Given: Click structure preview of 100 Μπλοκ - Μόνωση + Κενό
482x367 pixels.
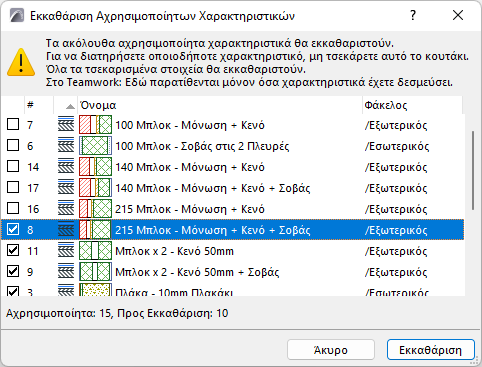Looking at the screenshot, I should 95,125.
